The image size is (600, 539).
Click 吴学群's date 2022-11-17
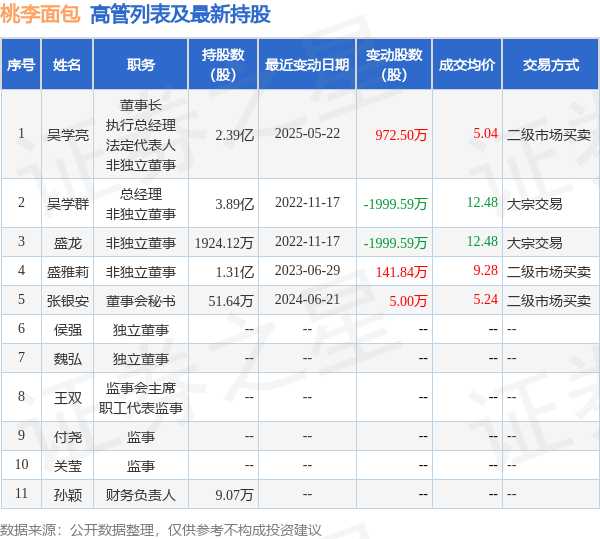(x=307, y=202)
